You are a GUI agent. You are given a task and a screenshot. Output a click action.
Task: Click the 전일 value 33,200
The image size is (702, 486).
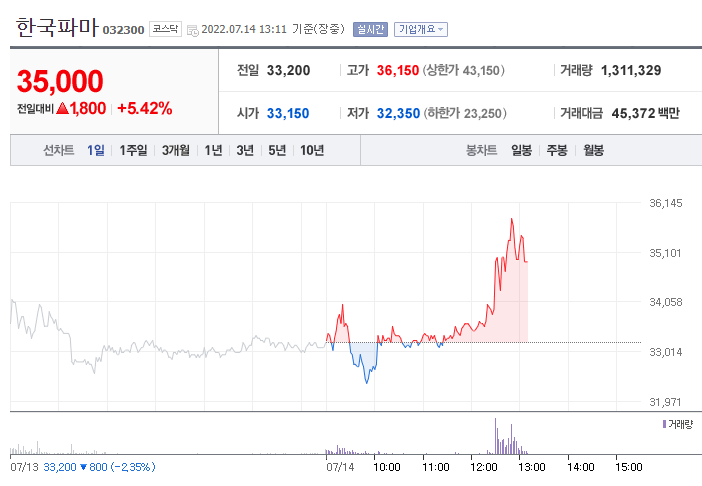[288, 70]
